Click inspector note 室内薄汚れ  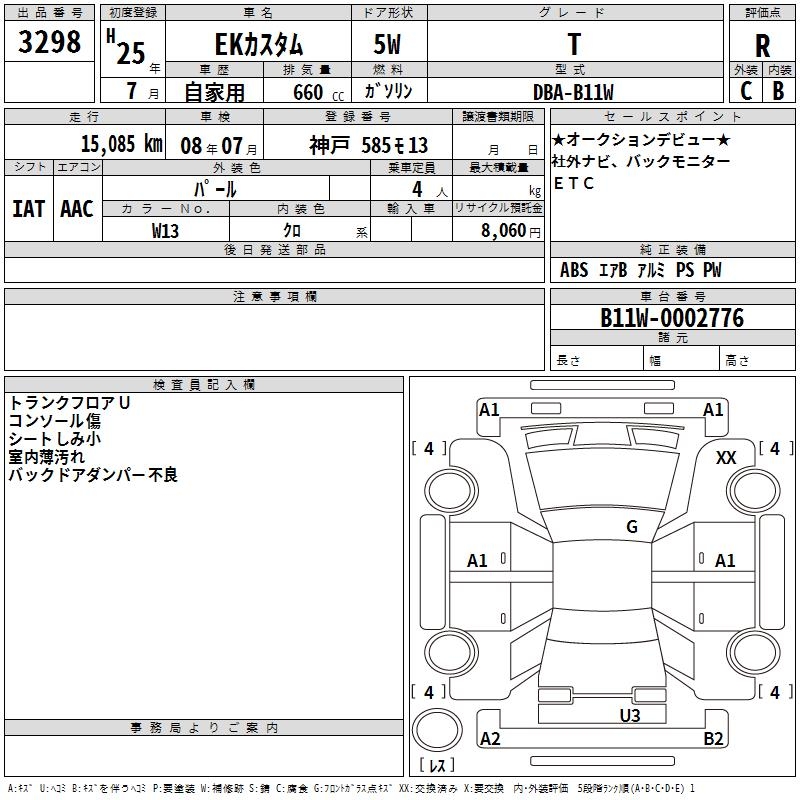46,457
